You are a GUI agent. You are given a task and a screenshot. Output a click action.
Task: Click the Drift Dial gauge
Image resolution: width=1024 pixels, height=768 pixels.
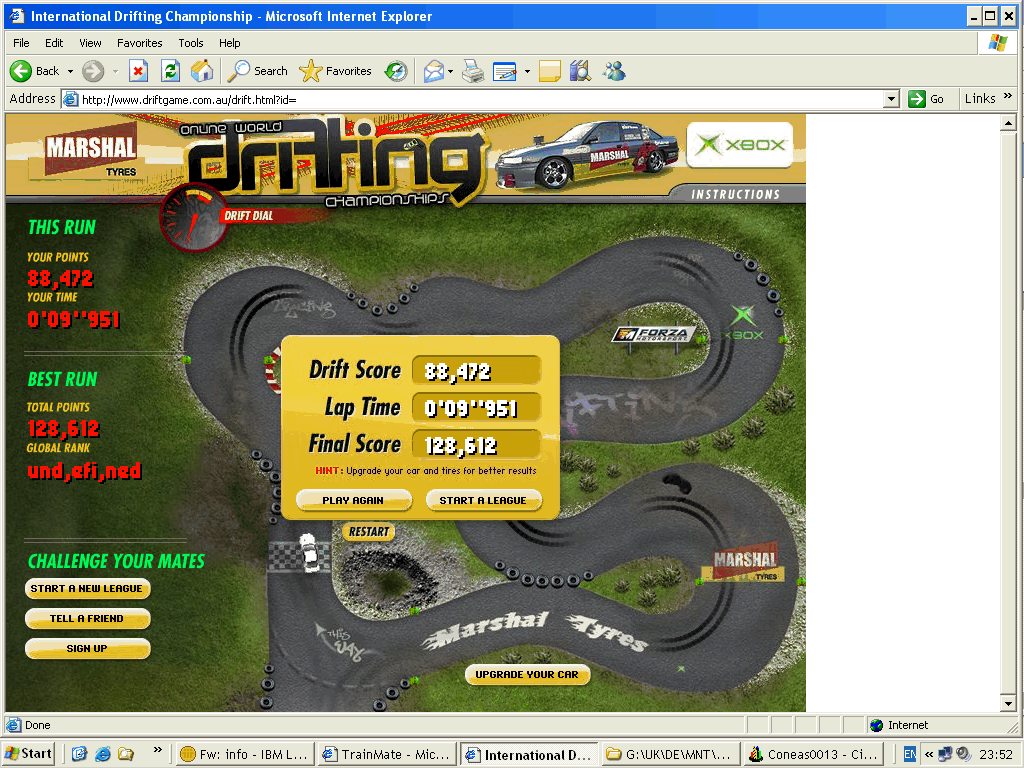click(x=193, y=218)
